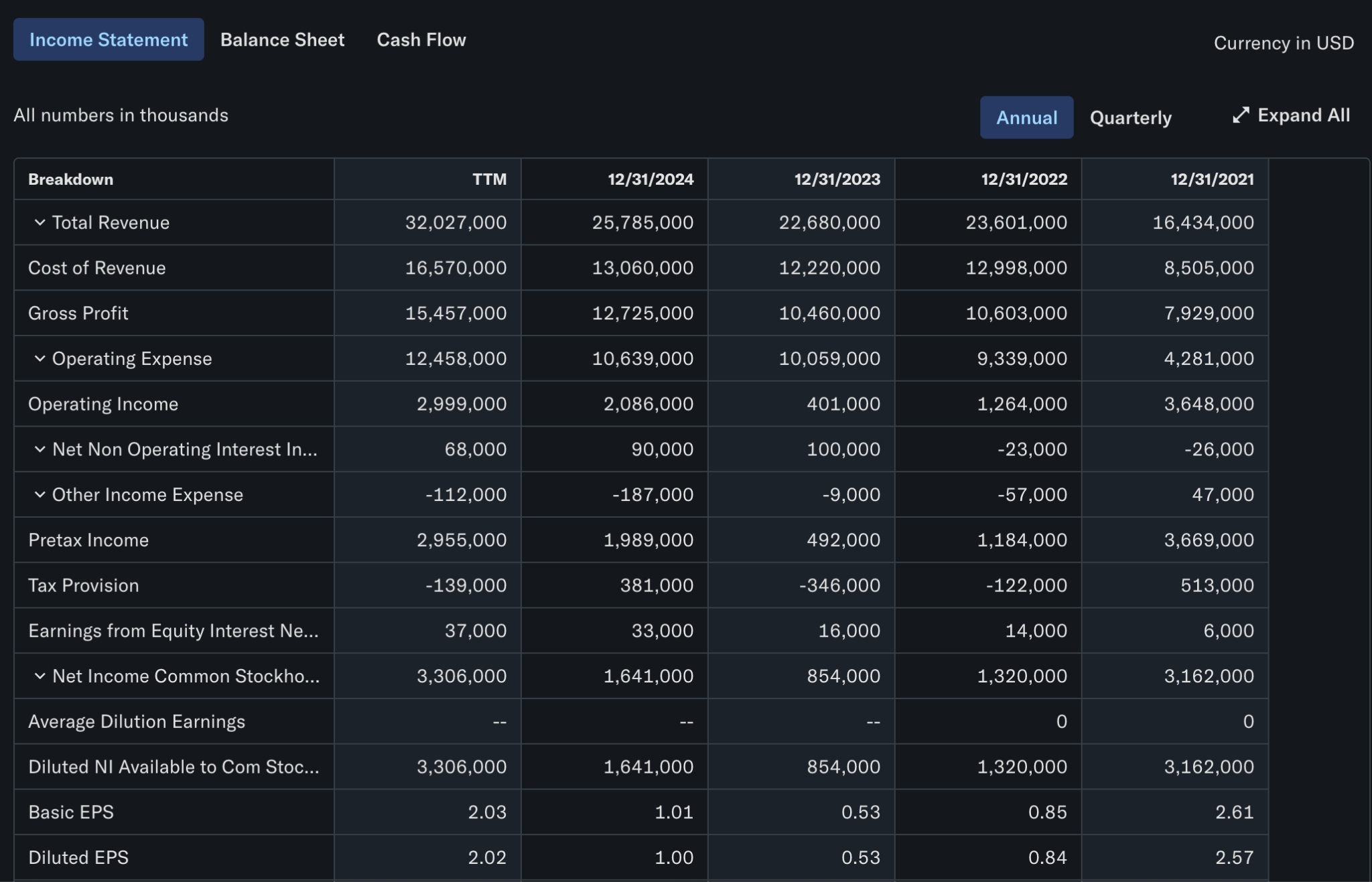Image resolution: width=1372 pixels, height=882 pixels.
Task: Click 2022 Basic EPS value 0.85
Action: [1048, 812]
